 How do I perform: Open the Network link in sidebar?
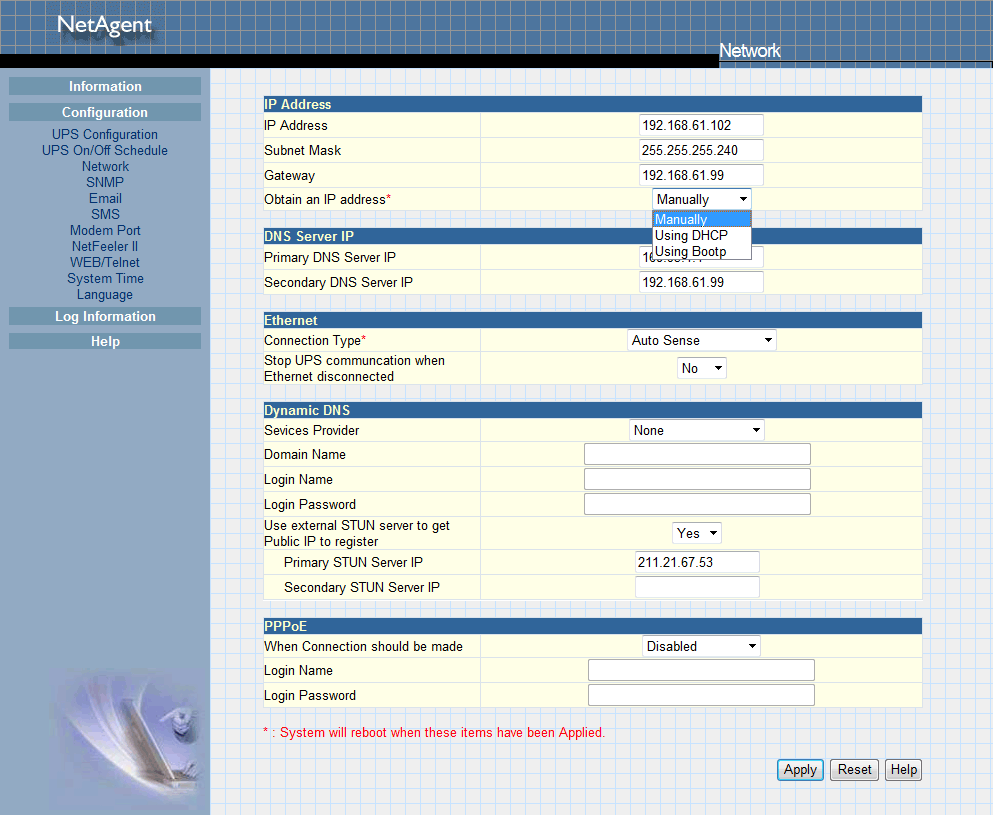point(105,167)
